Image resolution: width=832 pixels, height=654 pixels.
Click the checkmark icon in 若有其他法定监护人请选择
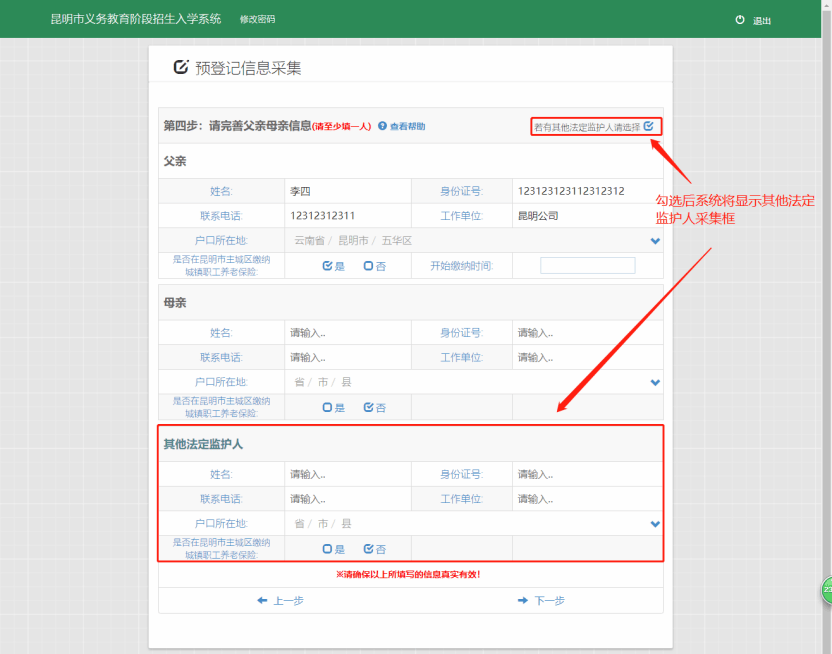click(651, 126)
